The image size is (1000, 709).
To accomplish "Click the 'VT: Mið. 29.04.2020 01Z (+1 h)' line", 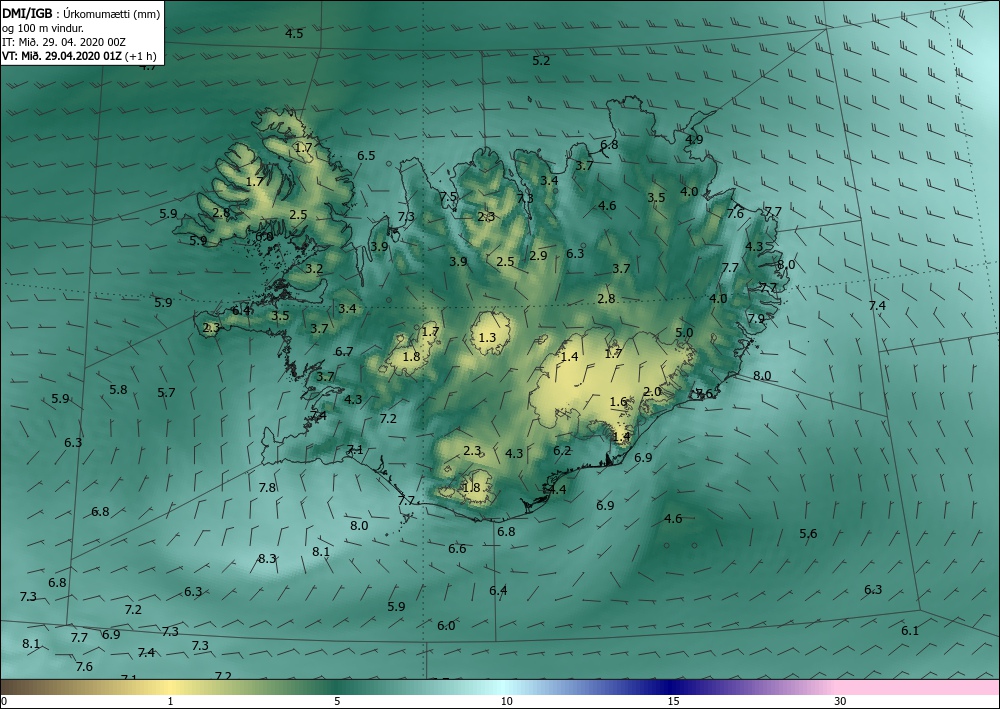I will pos(79,55).
